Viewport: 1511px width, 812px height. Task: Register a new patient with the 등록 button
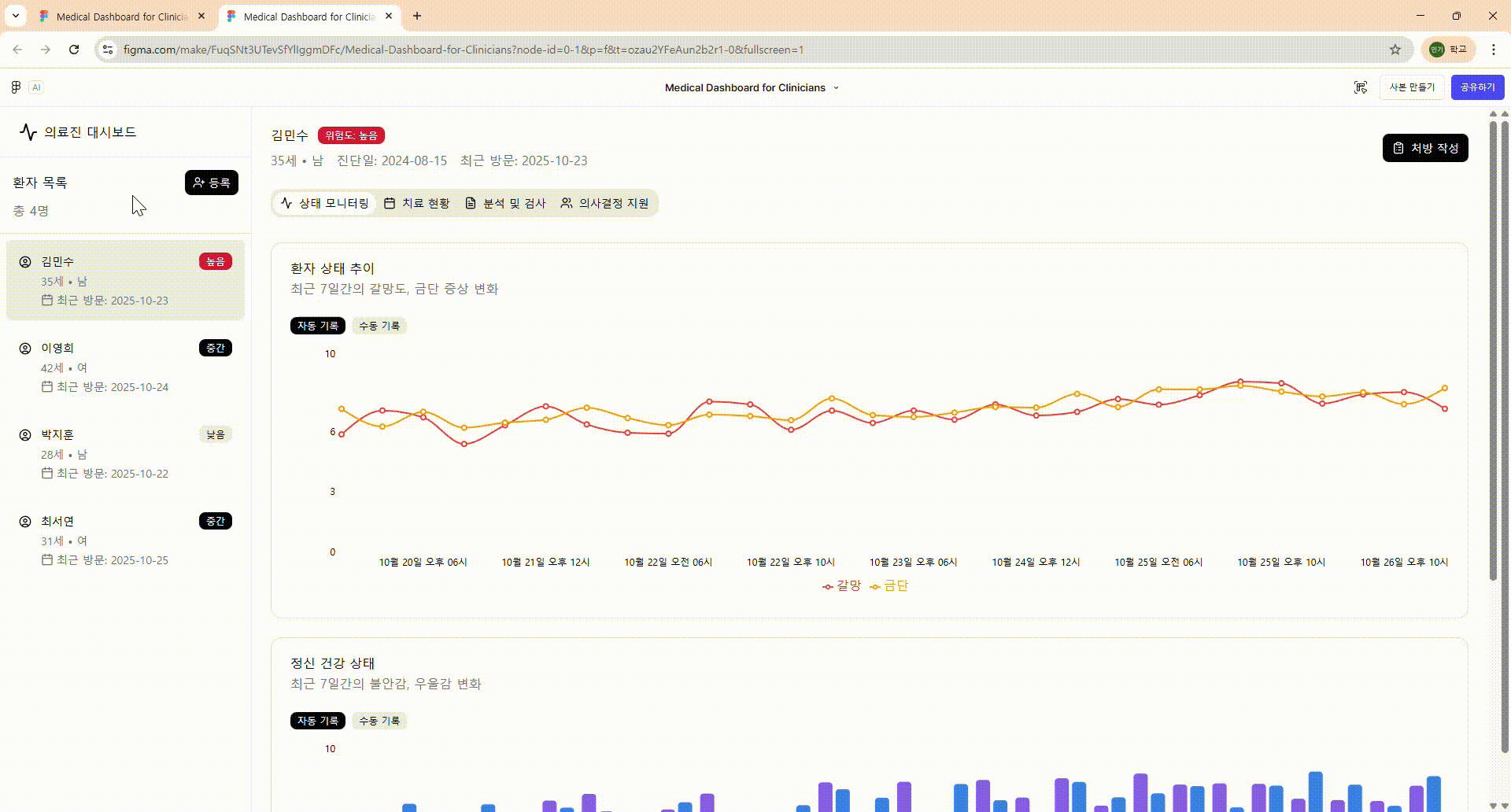coord(211,183)
